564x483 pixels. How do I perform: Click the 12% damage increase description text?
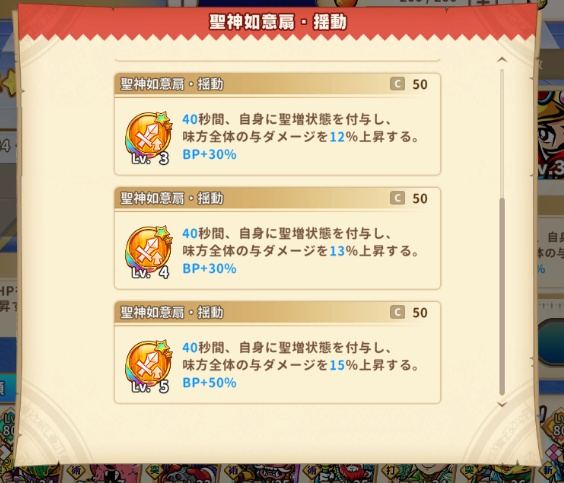(x=301, y=137)
